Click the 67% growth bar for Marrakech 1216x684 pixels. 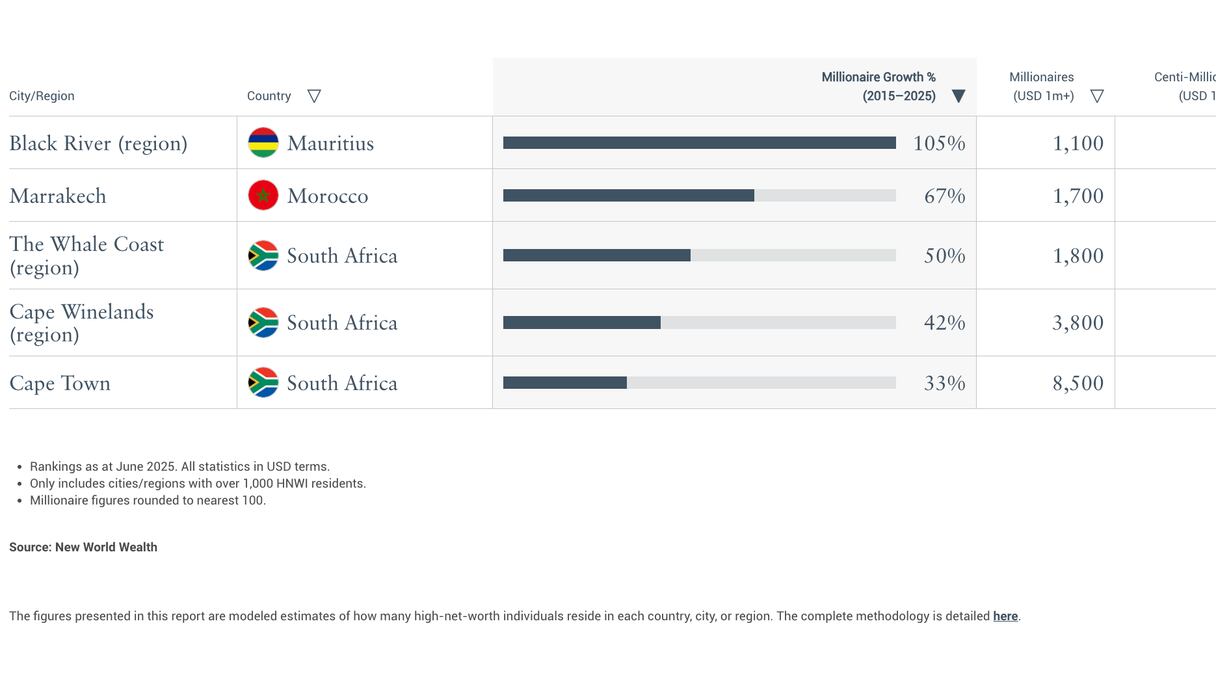point(628,196)
